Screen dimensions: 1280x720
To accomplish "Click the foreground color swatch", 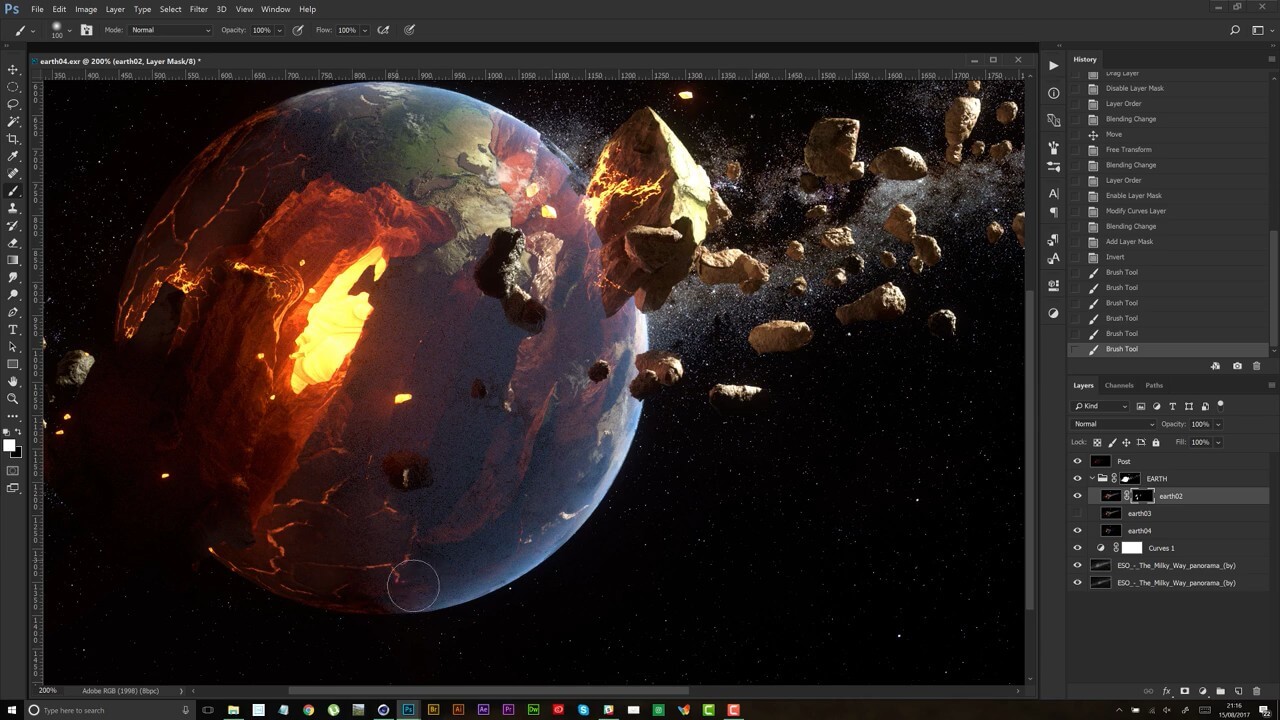I will (9, 446).
